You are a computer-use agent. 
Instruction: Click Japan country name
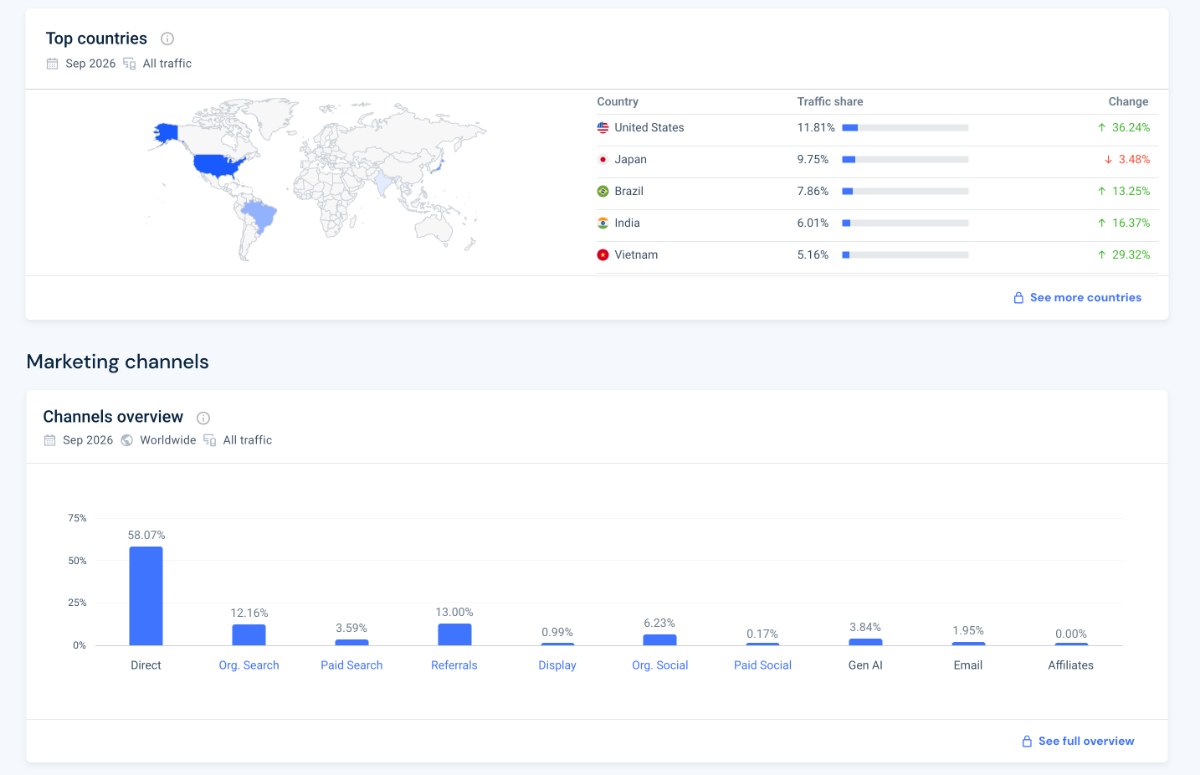631,160
